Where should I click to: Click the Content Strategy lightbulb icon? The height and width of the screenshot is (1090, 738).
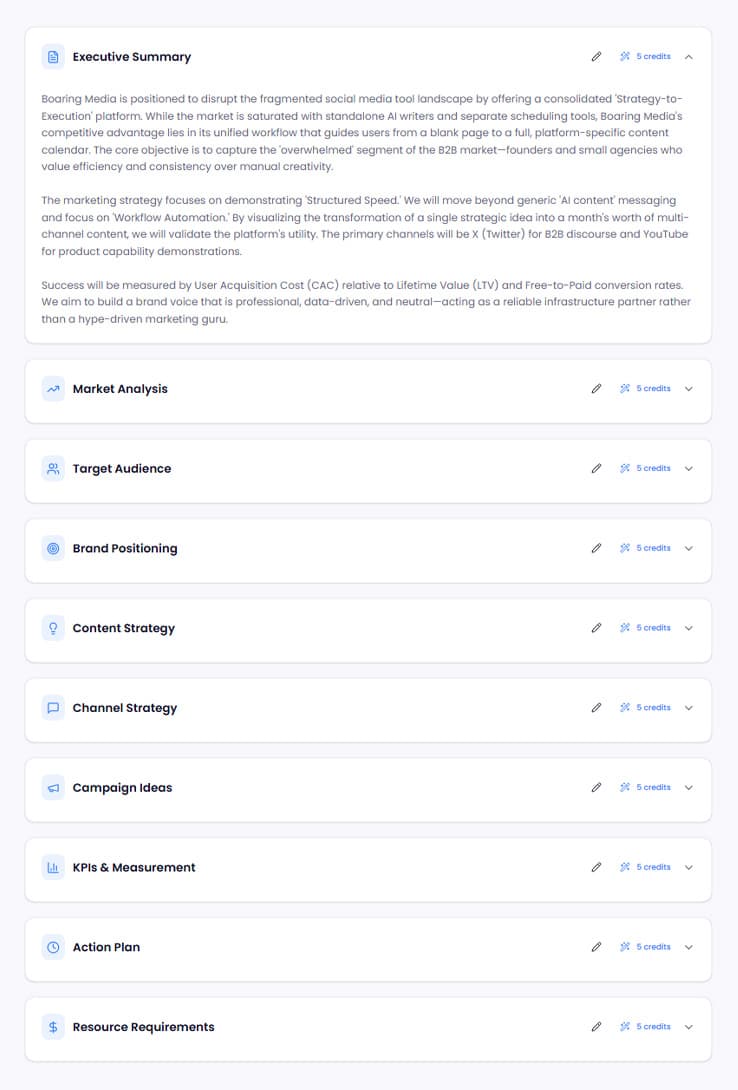(x=52, y=628)
